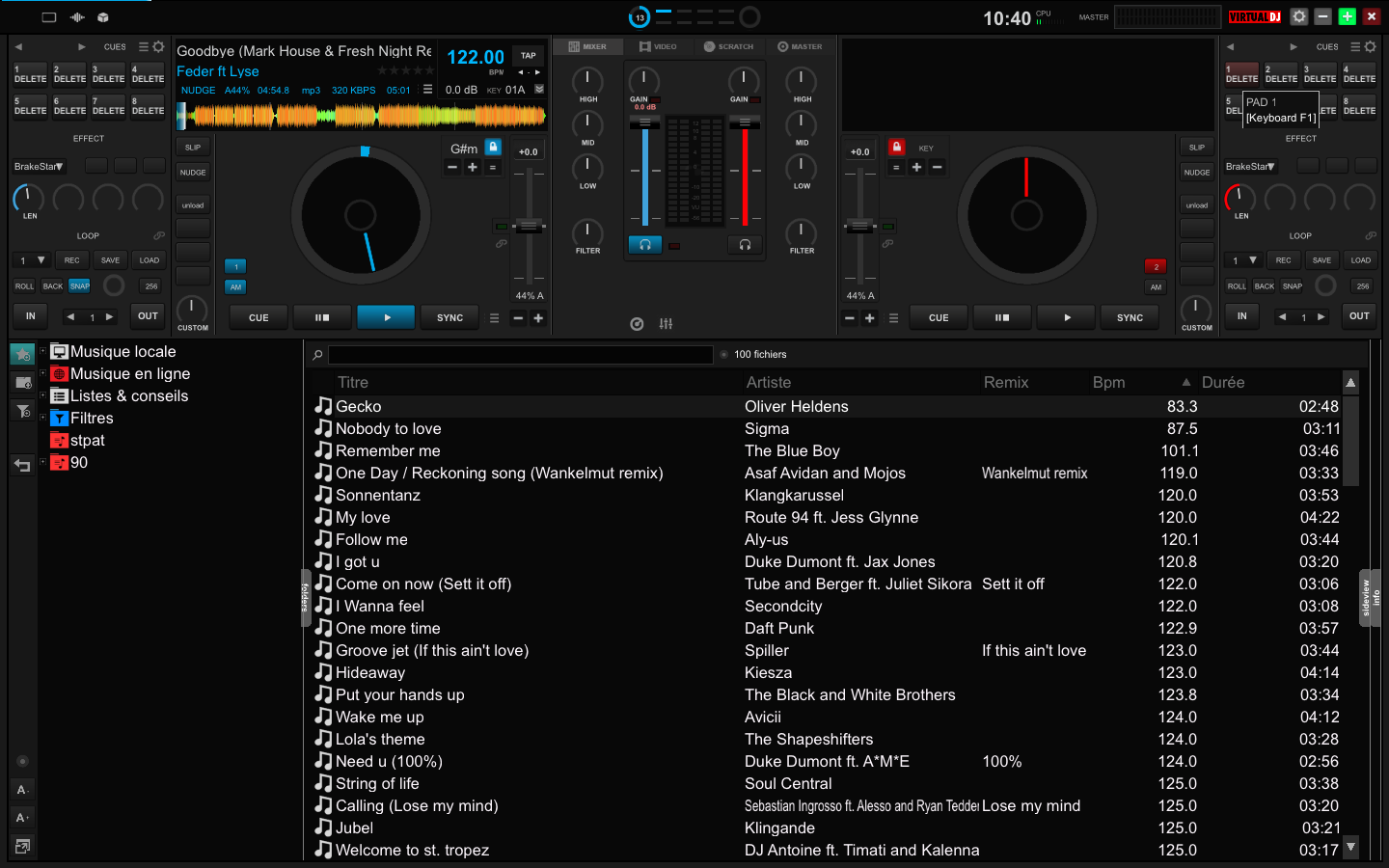Open left deck key 01A dropdown arrow
The height and width of the screenshot is (868, 1389).
(x=539, y=89)
